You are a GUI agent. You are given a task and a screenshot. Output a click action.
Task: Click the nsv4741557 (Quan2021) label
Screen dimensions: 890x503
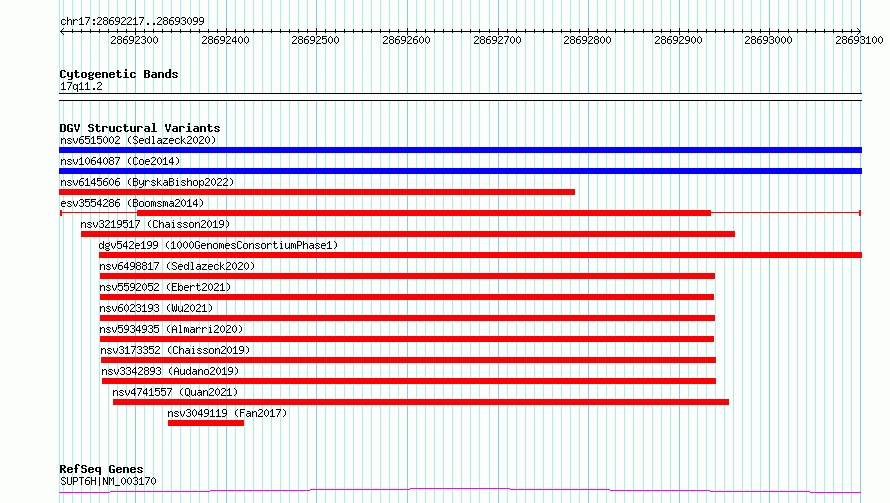[x=175, y=392]
